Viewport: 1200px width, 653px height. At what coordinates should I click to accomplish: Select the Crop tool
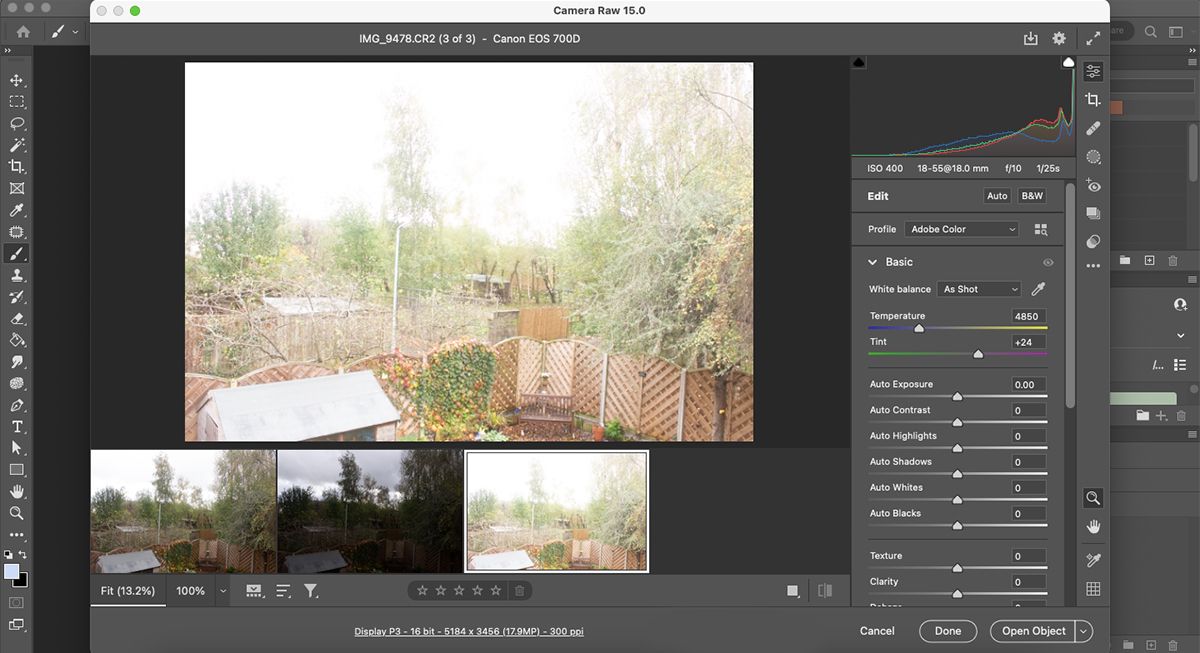point(1093,99)
